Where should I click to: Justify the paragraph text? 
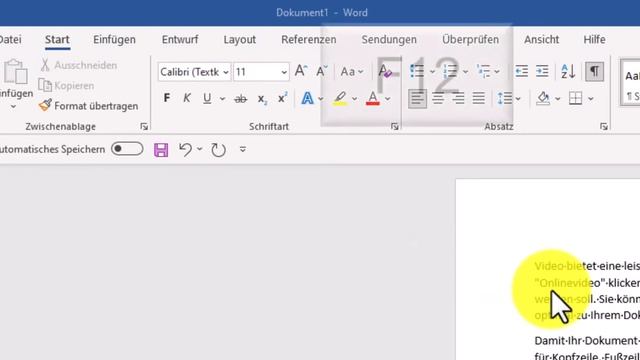(x=479, y=98)
